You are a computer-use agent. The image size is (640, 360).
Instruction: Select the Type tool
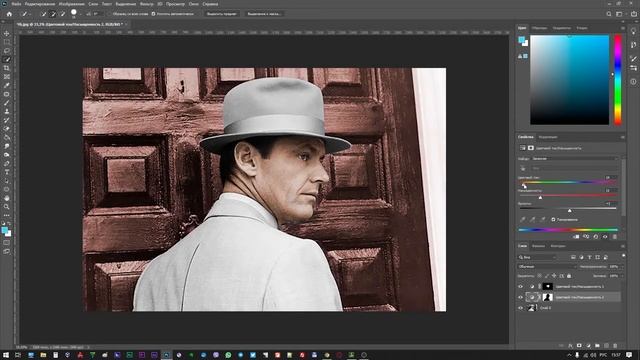(x=7, y=172)
